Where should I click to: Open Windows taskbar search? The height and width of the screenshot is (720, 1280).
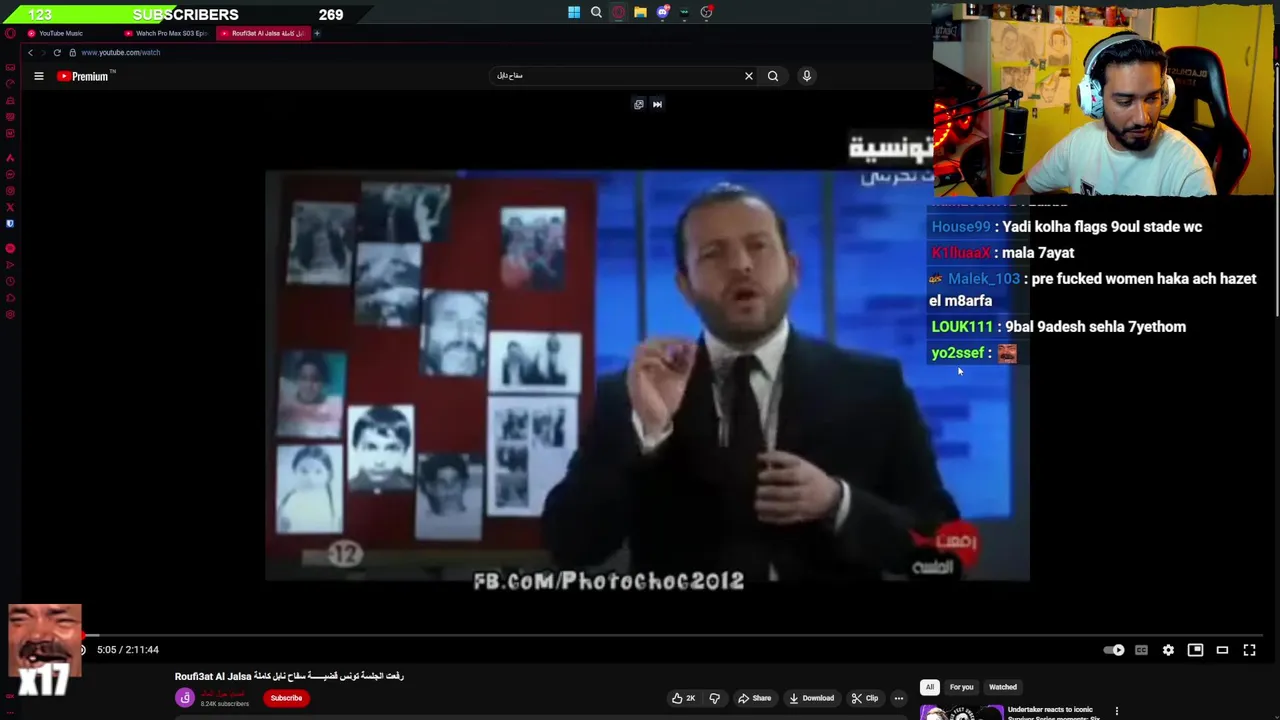coord(596,13)
